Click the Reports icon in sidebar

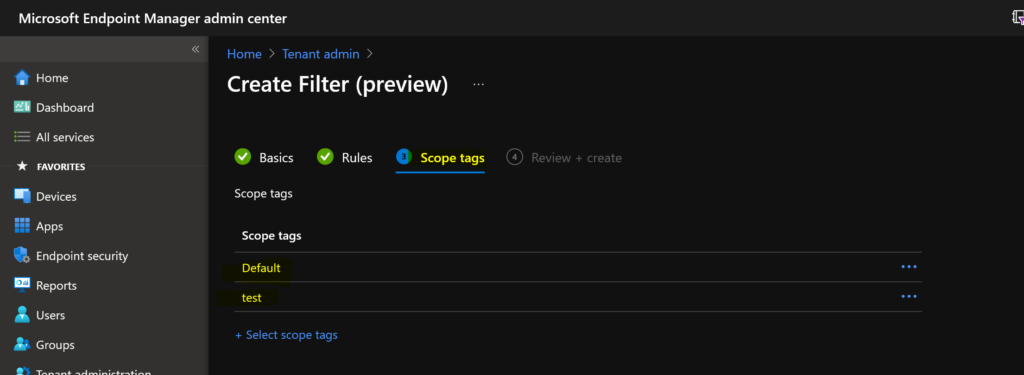coord(22,285)
